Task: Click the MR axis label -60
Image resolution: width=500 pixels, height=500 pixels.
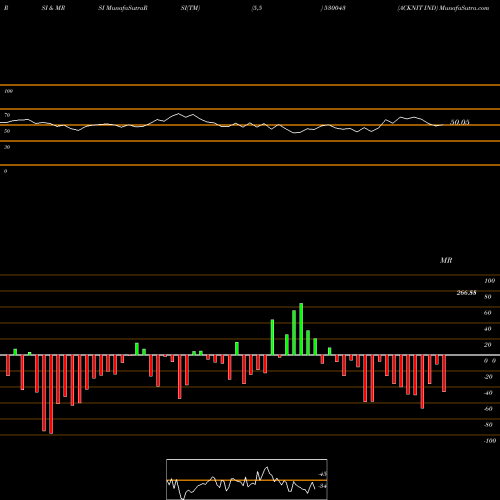Action: pos(488,409)
